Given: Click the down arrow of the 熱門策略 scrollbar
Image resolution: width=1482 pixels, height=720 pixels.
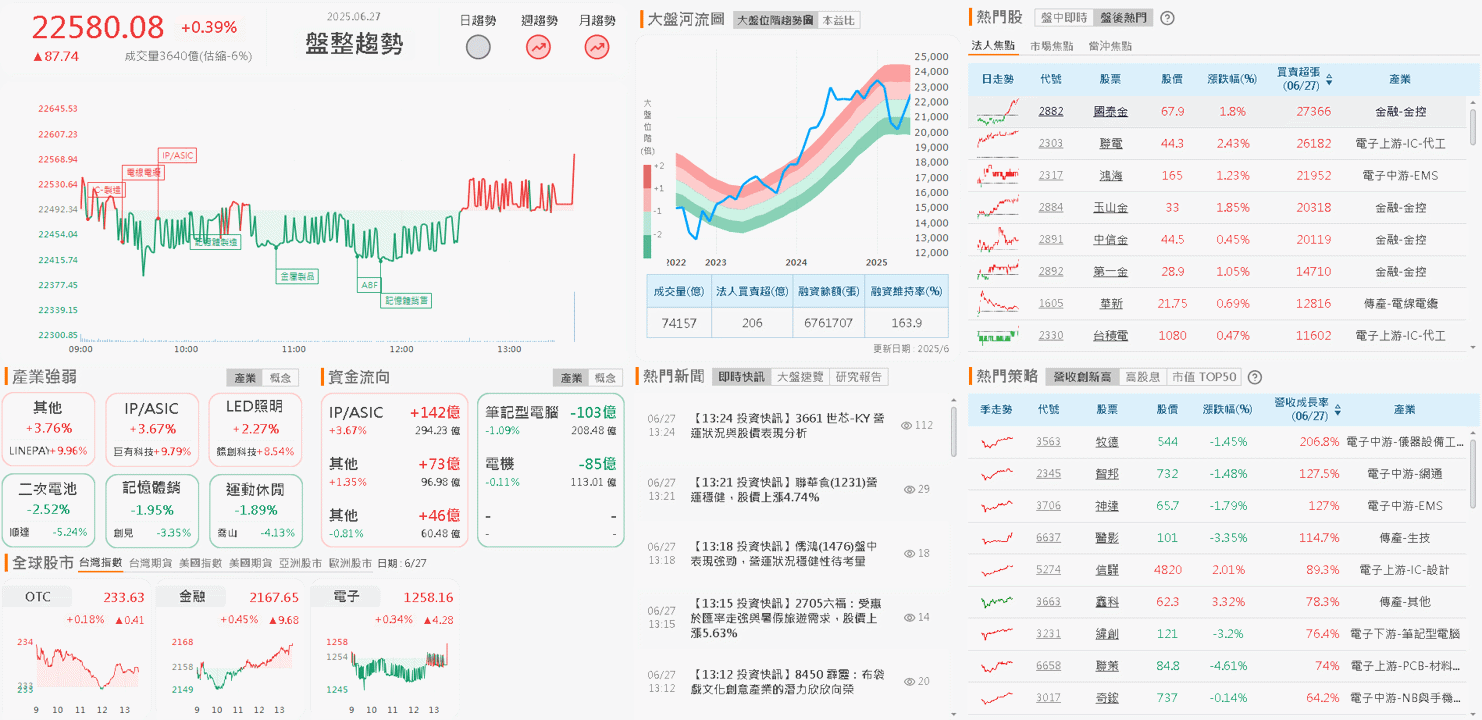Looking at the screenshot, I should [x=1472, y=712].
